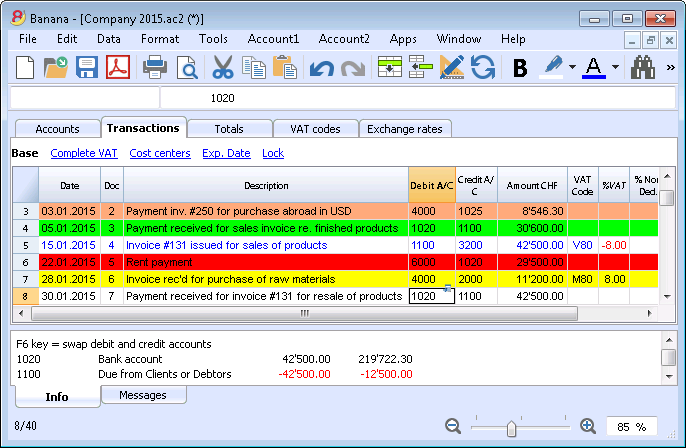
Task: Copy selection with the copy icon
Action: pos(254,67)
